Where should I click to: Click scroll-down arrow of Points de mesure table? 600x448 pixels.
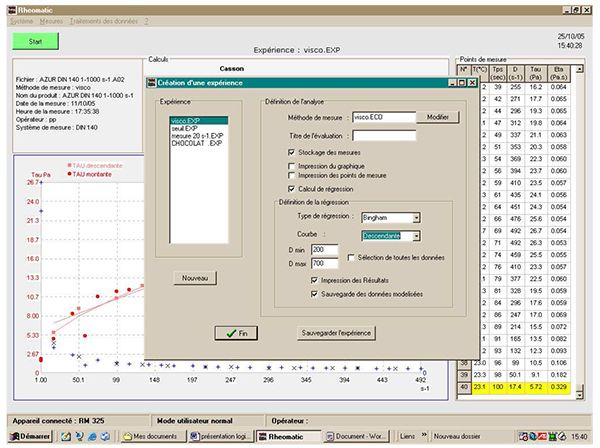(580, 394)
